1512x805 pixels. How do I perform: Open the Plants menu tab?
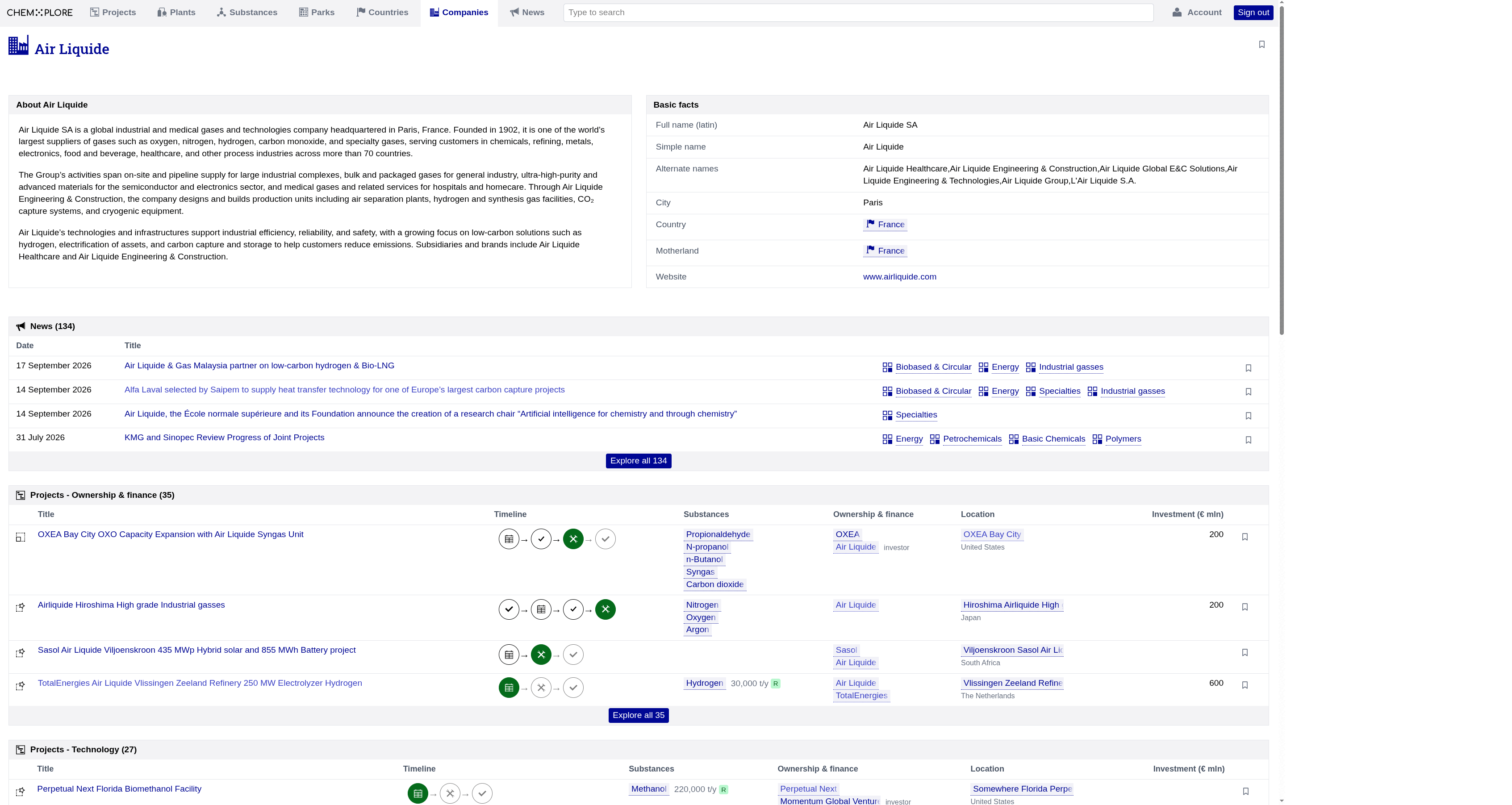pos(176,13)
